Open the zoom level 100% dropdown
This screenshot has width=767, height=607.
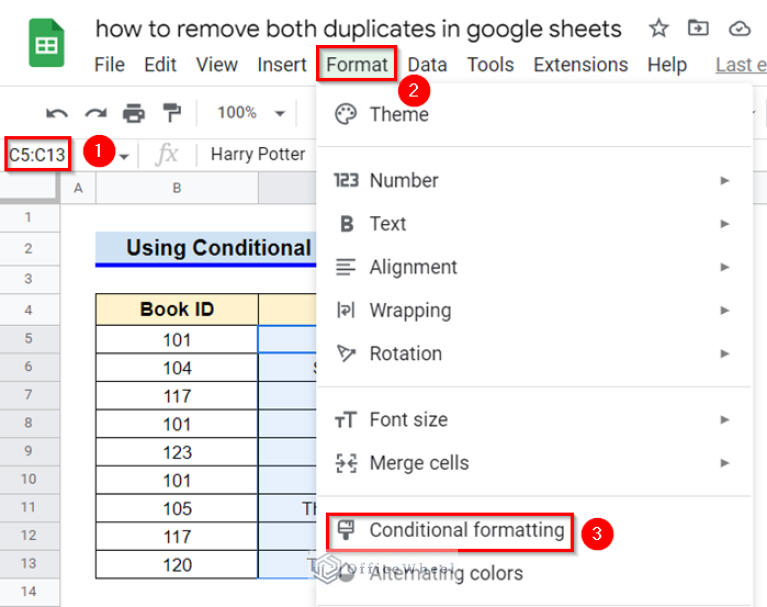pyautogui.click(x=250, y=113)
